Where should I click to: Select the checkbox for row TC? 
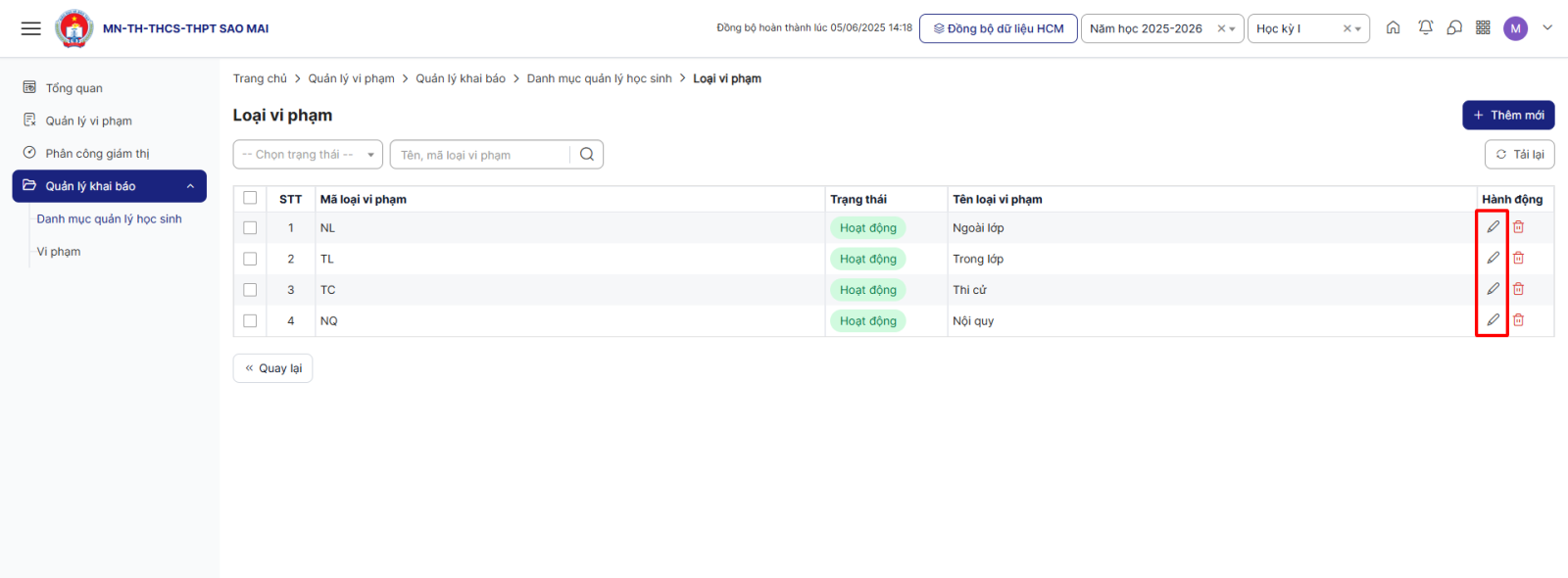pos(250,290)
